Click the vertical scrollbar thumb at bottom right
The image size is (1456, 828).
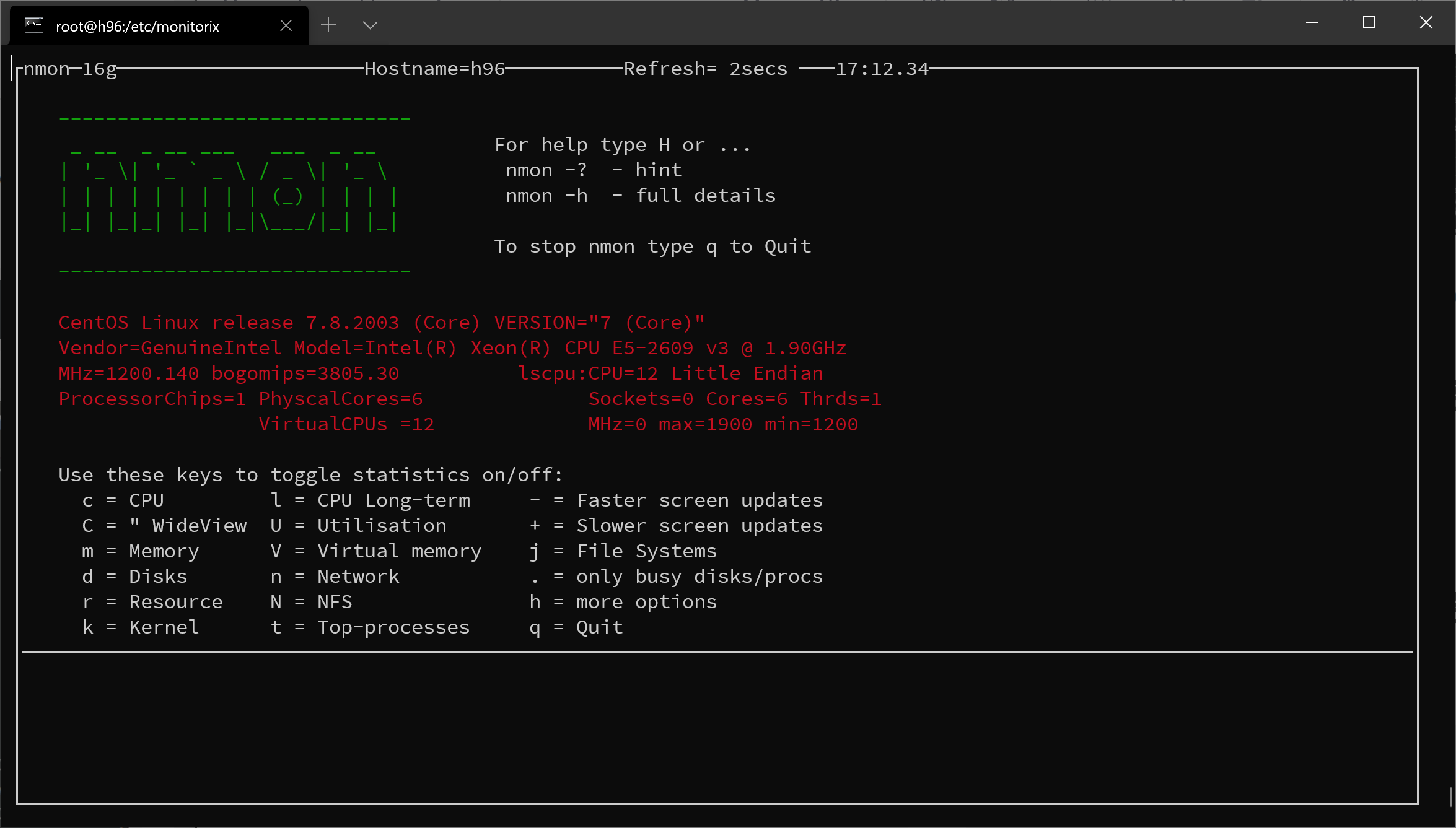click(1450, 797)
